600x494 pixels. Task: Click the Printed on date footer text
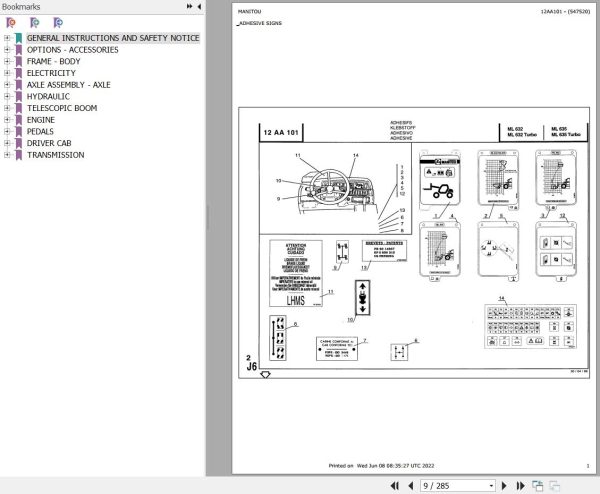[381, 466]
